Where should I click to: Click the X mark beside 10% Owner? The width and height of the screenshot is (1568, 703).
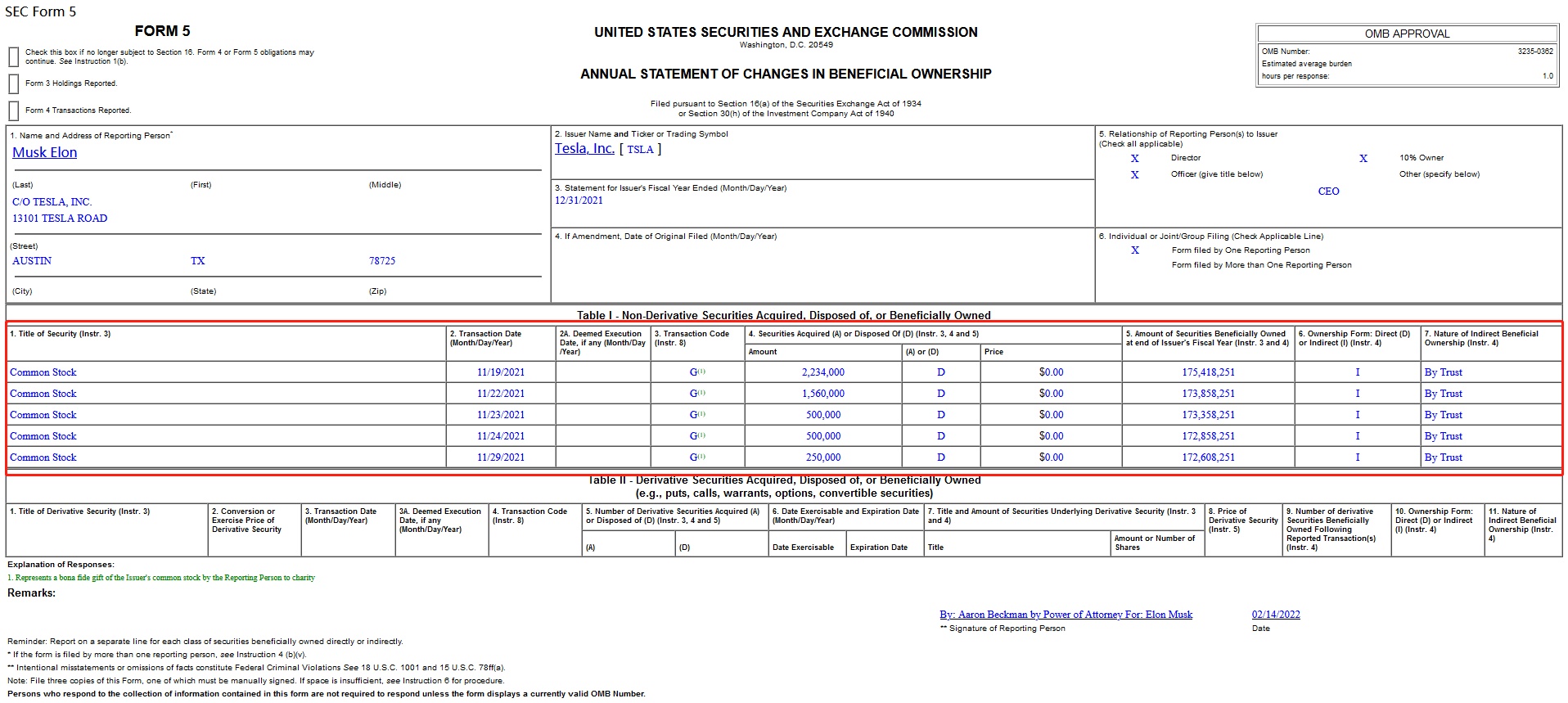(1363, 159)
